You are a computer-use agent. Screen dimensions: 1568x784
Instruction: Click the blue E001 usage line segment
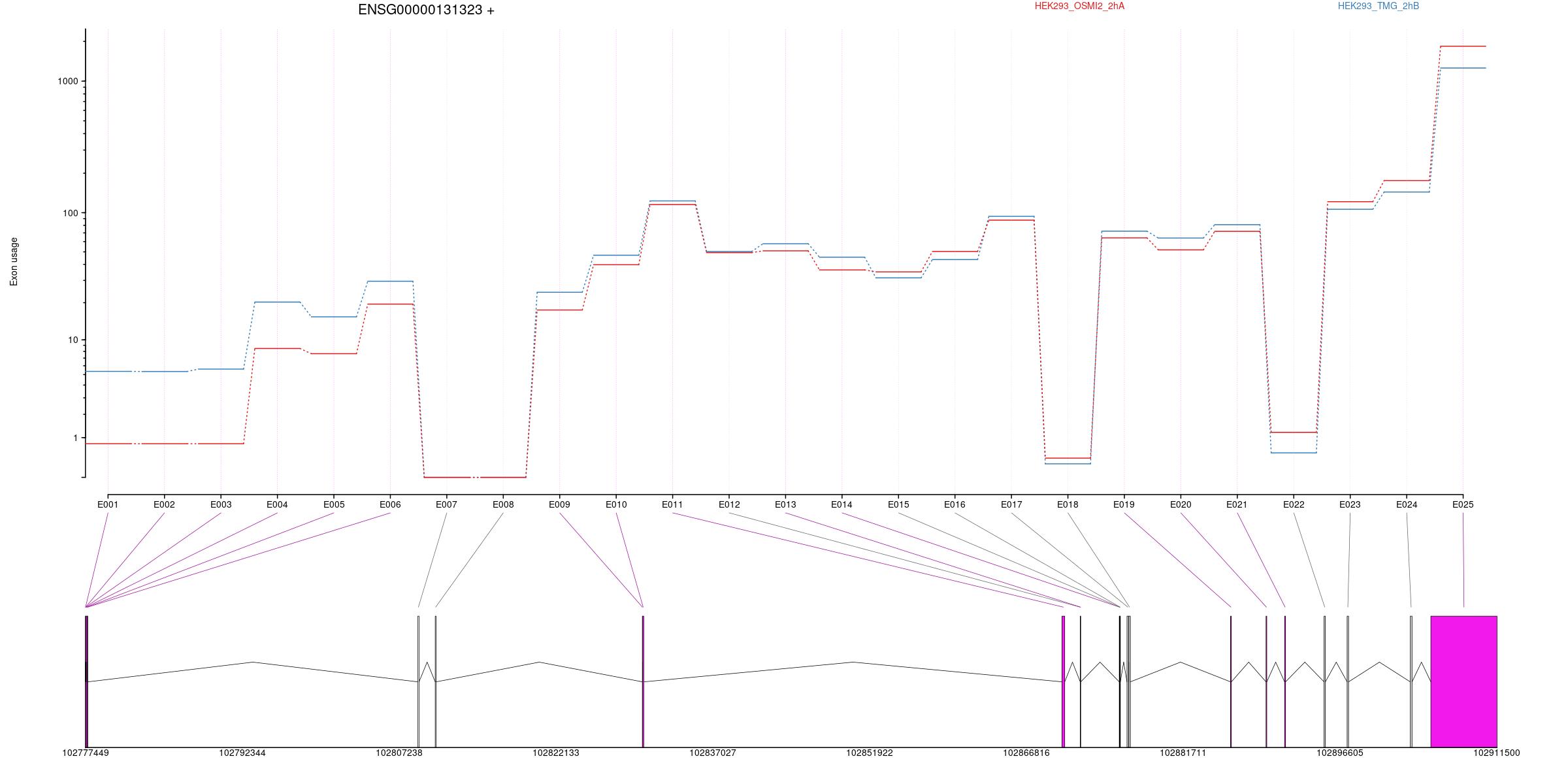click(108, 371)
